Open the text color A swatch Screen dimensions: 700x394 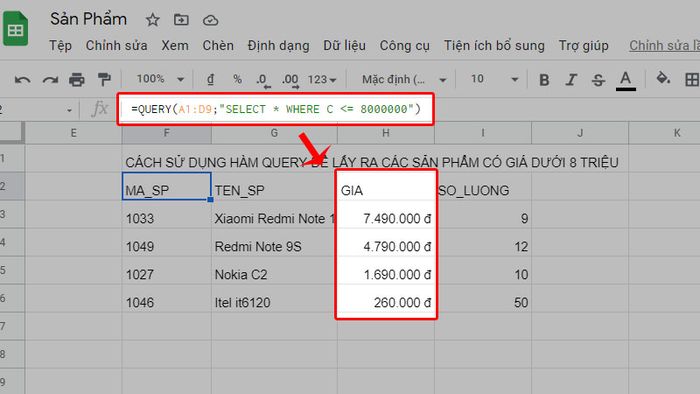coord(625,80)
